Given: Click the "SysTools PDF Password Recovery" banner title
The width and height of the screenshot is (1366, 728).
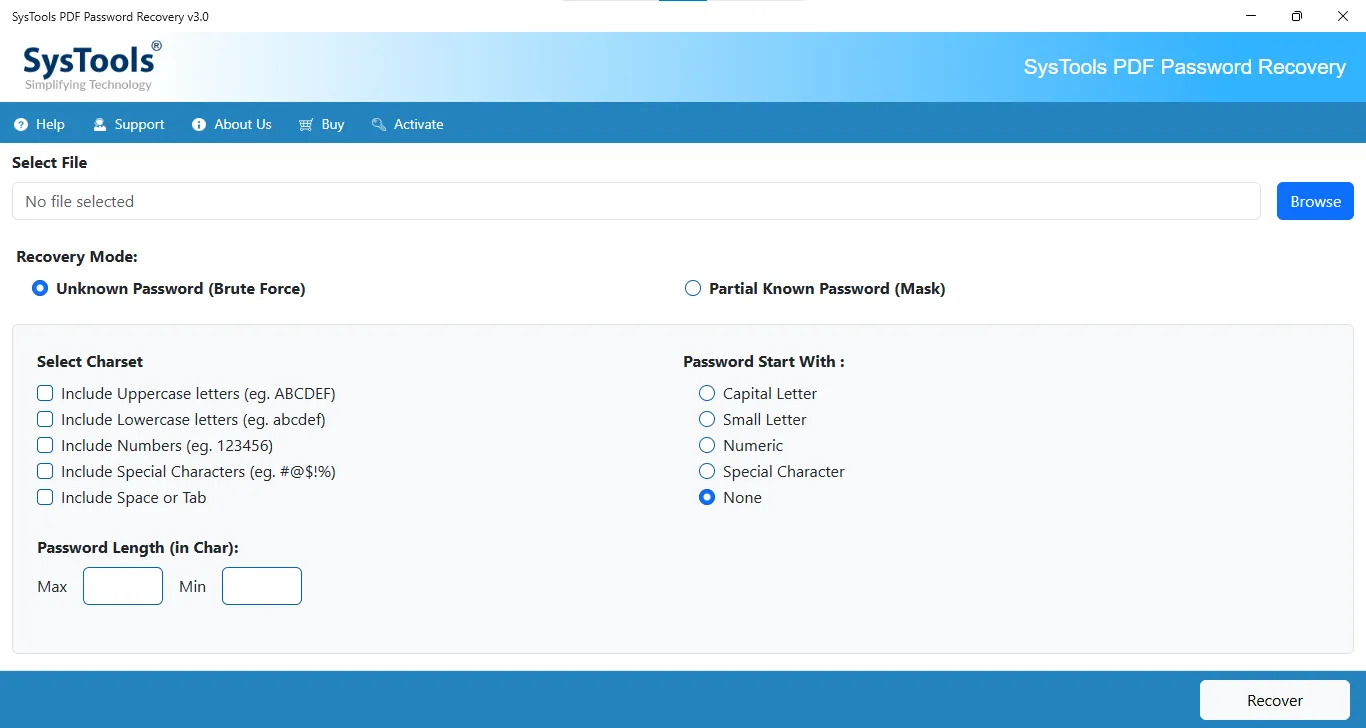Looking at the screenshot, I should tap(1185, 67).
